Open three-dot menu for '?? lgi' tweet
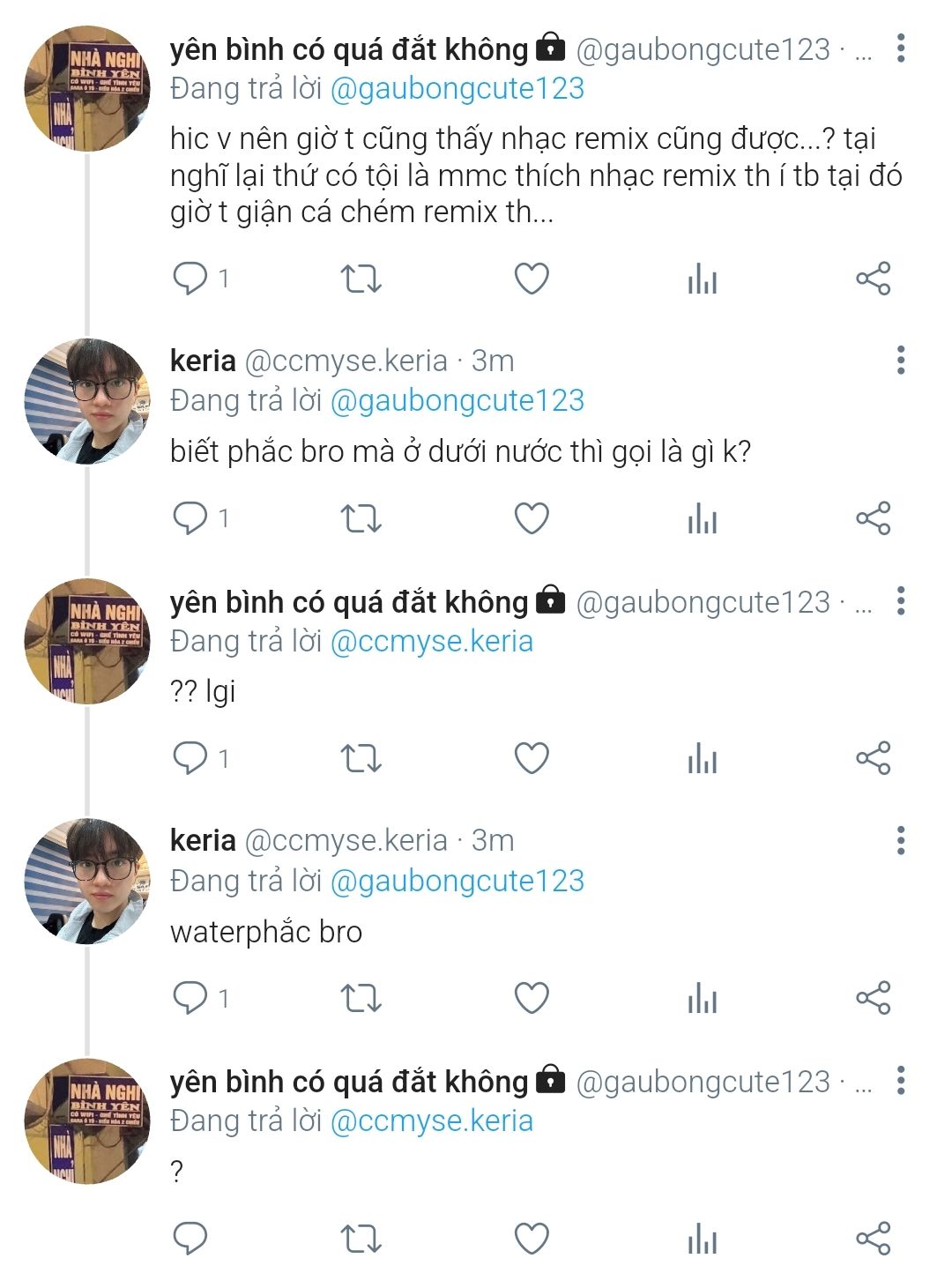Image resolution: width=952 pixels, height=1273 pixels. 900,601
